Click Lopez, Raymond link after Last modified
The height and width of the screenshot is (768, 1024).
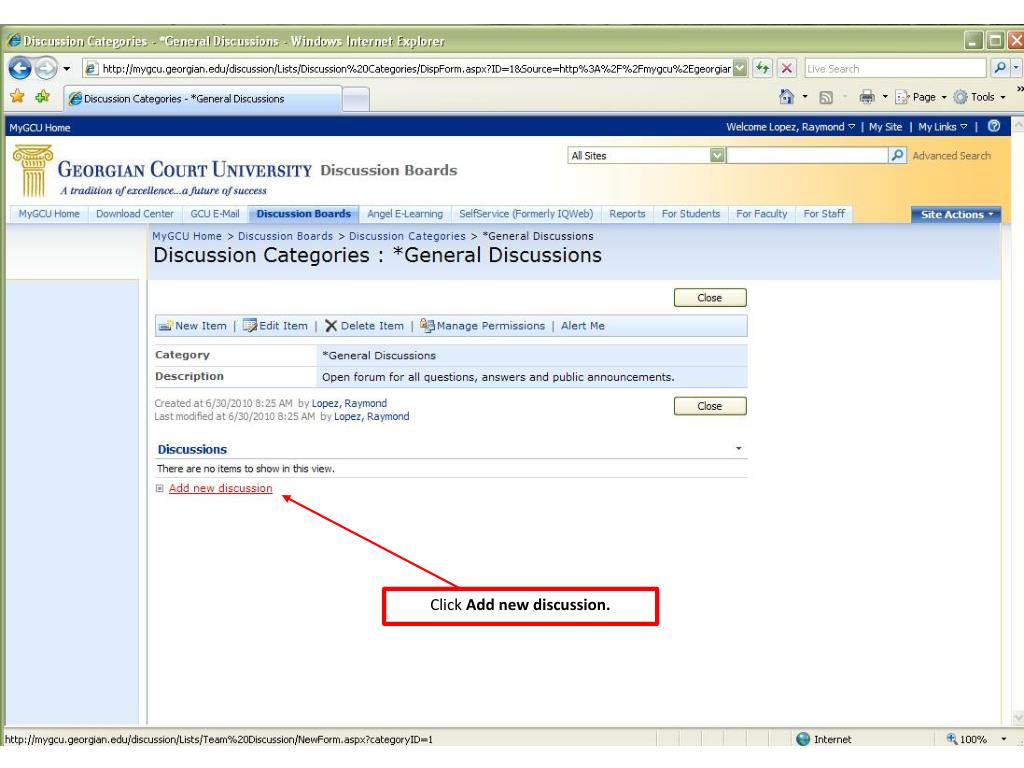click(372, 416)
